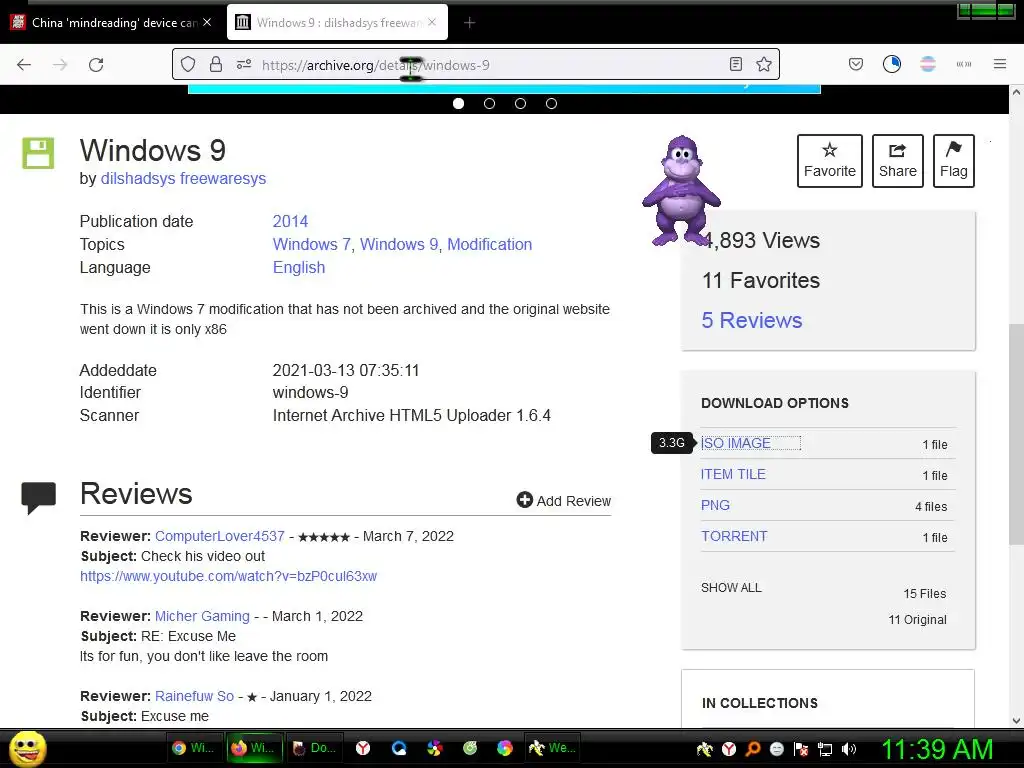The image size is (1024, 768).
Task: Open reviewer ComputerLover4537 profile
Action: [219, 536]
